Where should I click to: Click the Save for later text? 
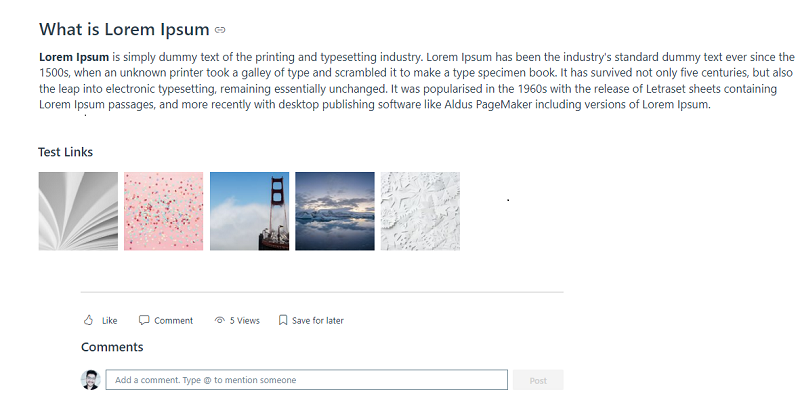tap(318, 320)
